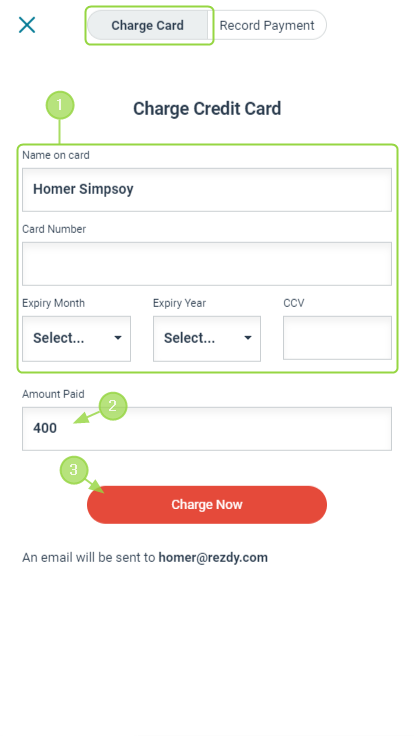Close the payment panel with X icon
414x736 pixels.
tap(27, 25)
